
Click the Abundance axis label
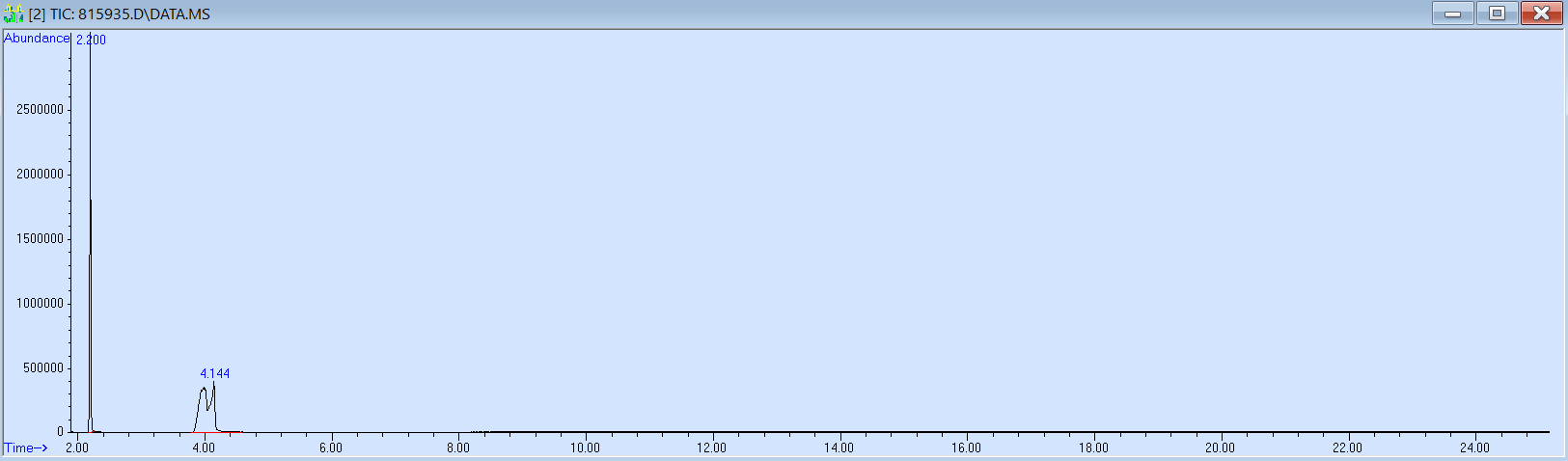(x=37, y=39)
